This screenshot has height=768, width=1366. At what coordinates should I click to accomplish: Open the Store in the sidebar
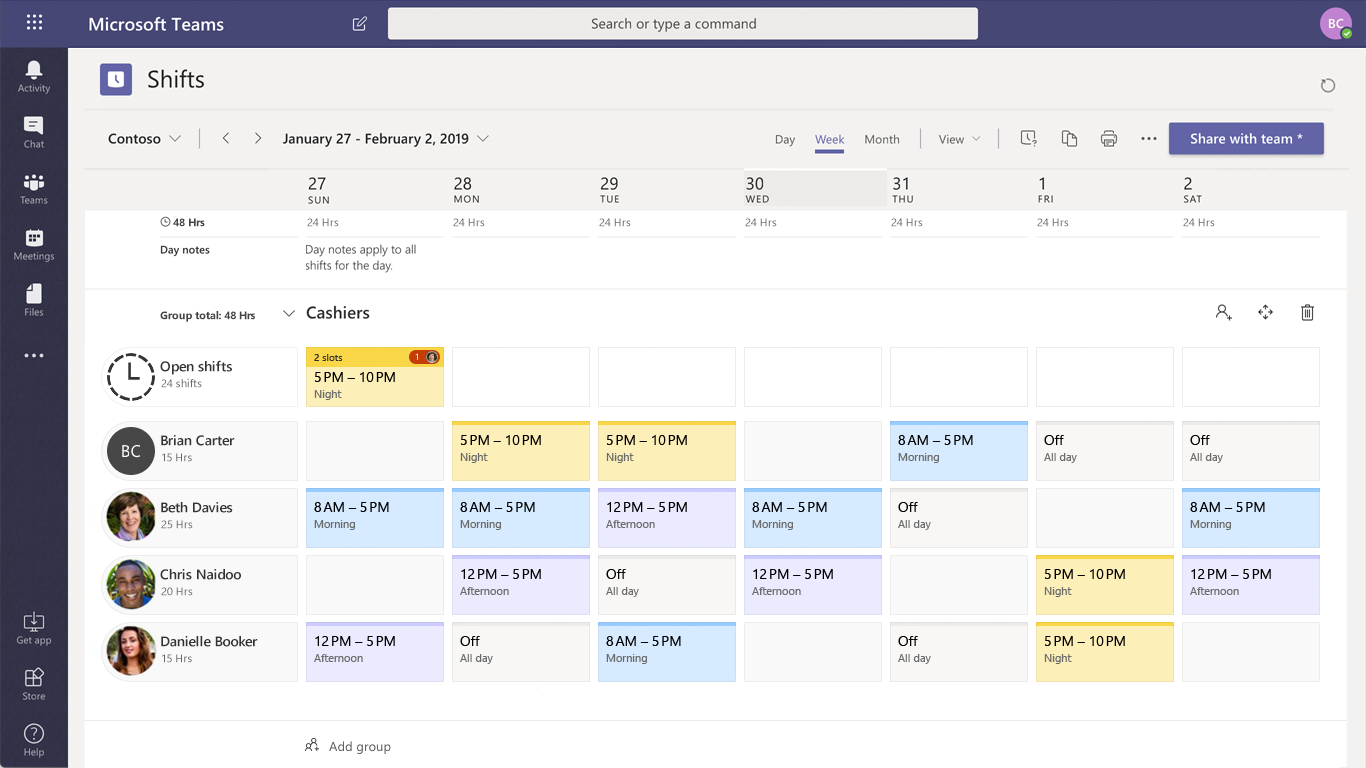pos(34,684)
